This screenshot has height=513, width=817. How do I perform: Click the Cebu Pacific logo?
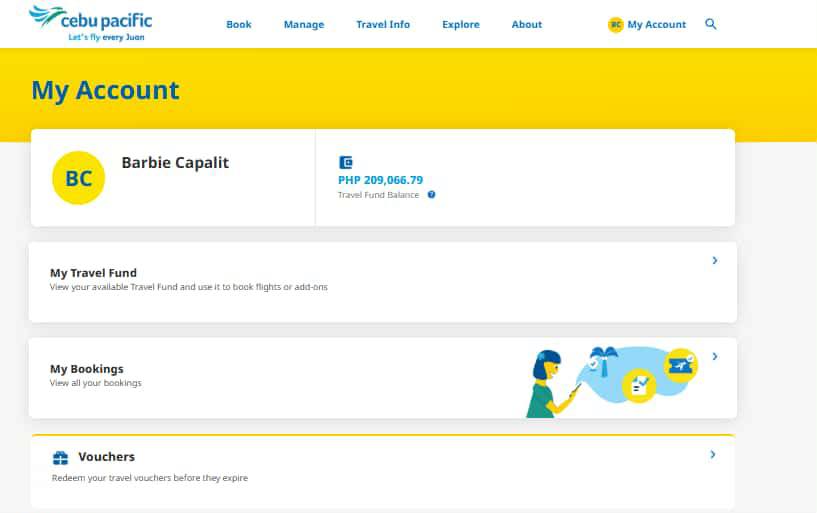[x=91, y=23]
